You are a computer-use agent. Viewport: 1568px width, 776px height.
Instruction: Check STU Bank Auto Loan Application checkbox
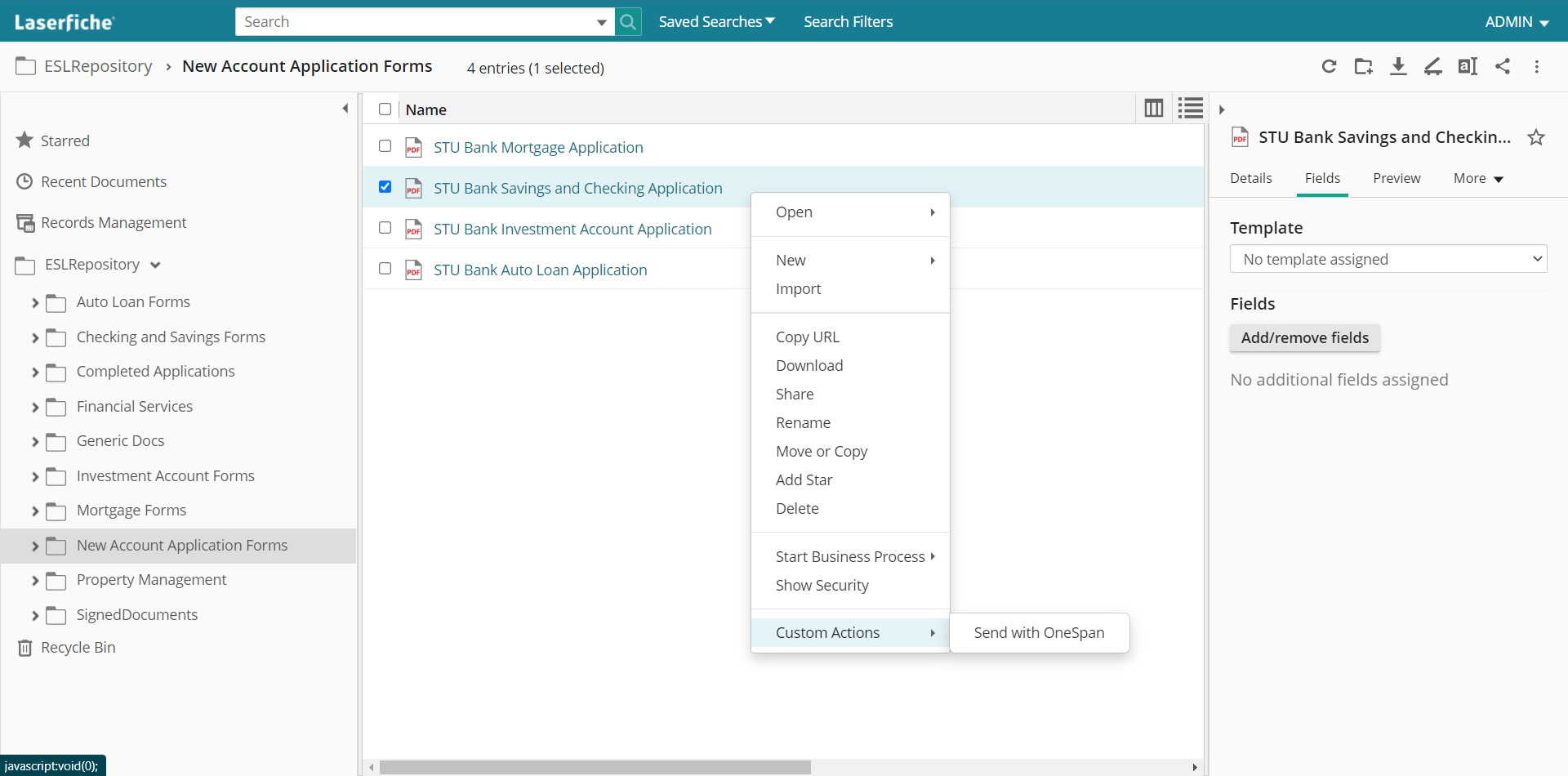(385, 269)
